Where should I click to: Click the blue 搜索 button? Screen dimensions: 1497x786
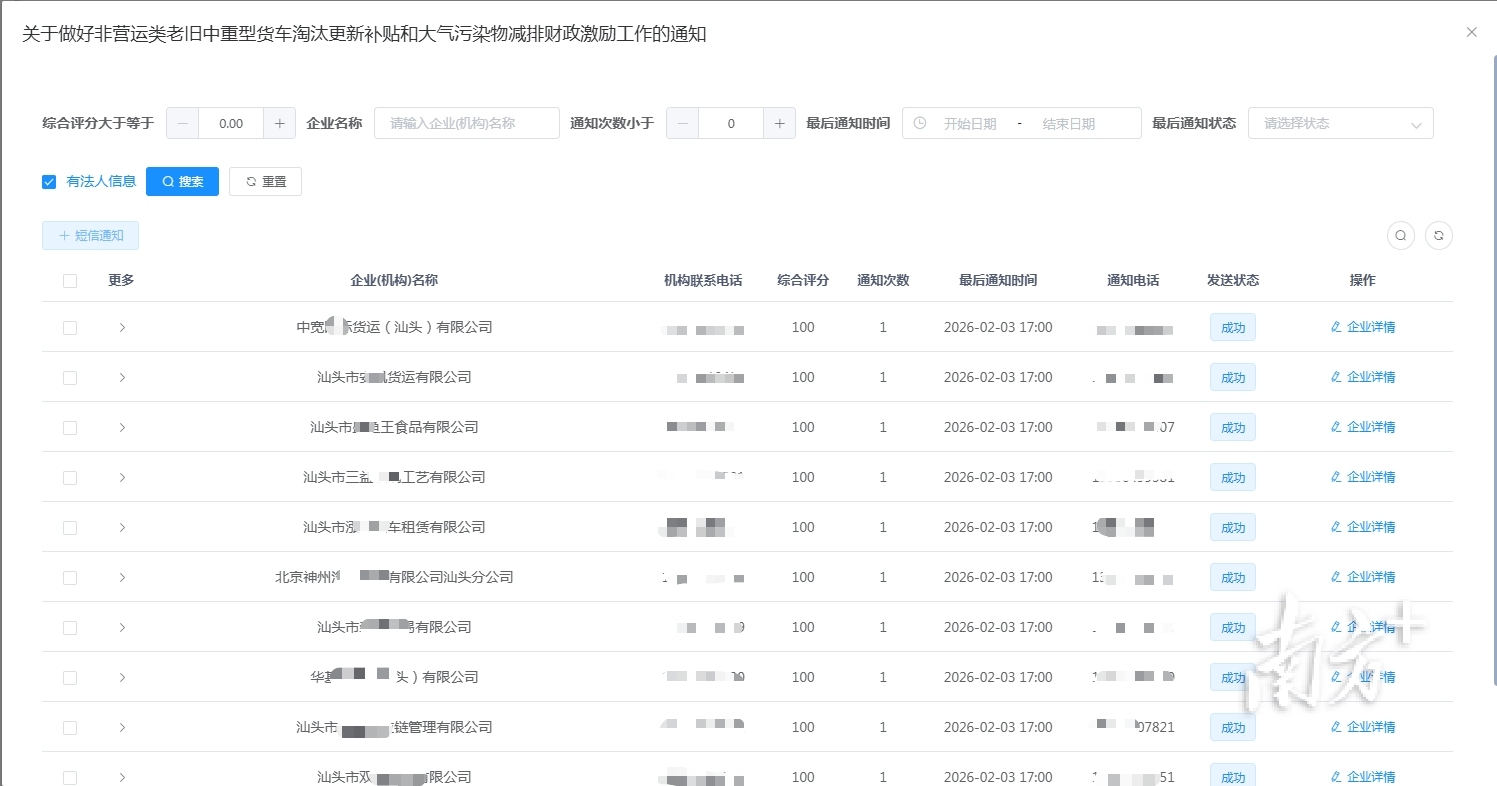tap(182, 181)
